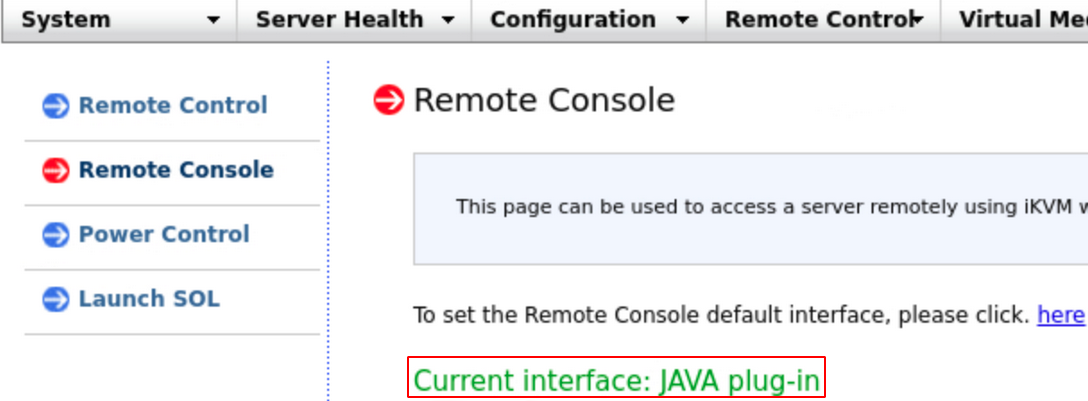Screen dimensions: 1088x401
Task: Click the blue arrow icon next to Power Control
Action: pyautogui.click(x=55, y=235)
